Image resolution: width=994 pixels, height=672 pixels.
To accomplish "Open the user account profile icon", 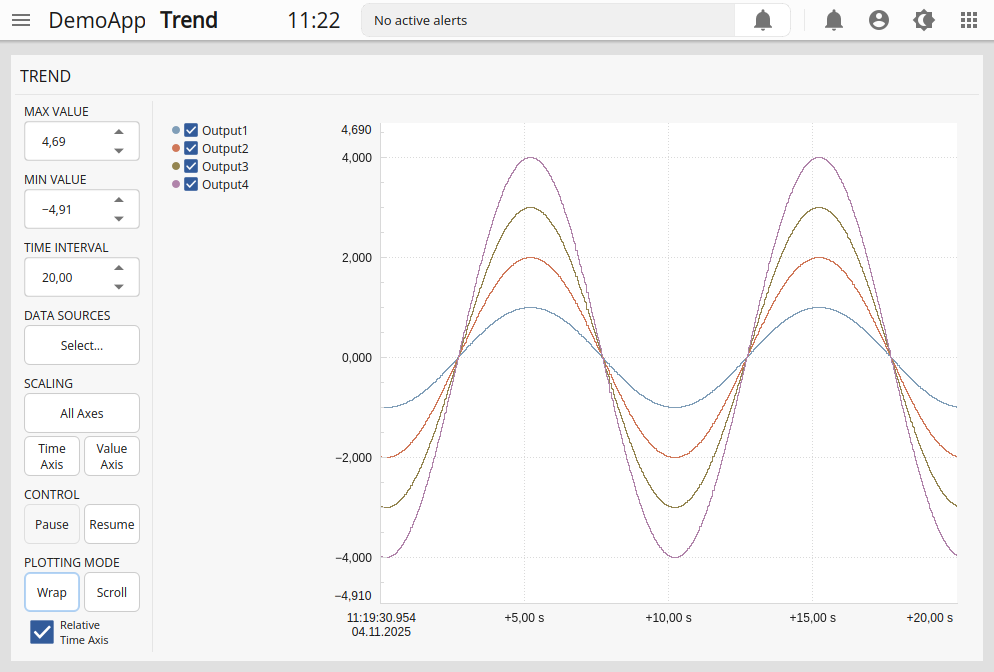I will click(879, 20).
